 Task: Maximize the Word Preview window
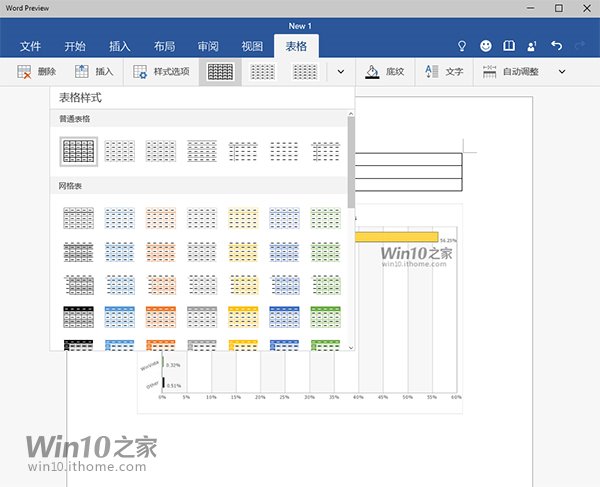[x=559, y=8]
